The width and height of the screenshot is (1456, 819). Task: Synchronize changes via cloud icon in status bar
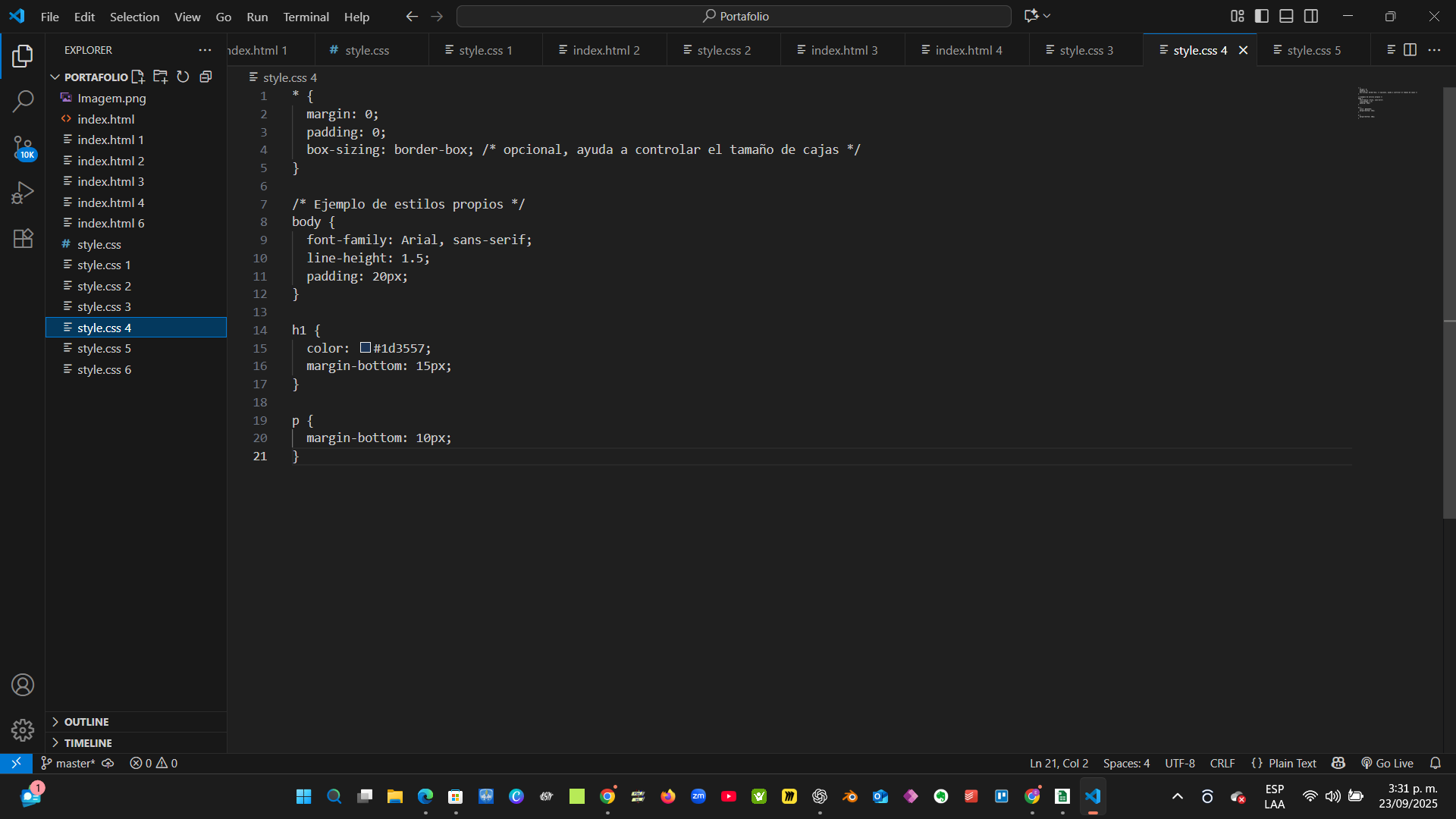[108, 763]
